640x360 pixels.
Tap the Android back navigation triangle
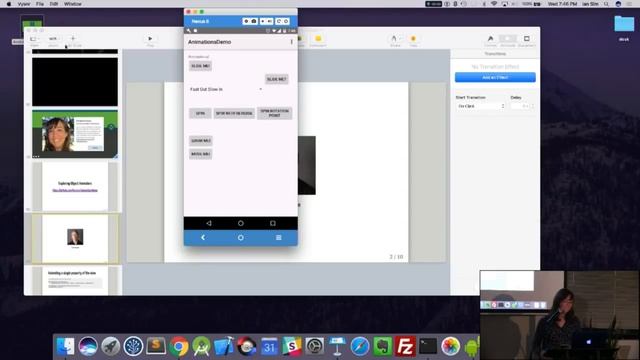209,223
